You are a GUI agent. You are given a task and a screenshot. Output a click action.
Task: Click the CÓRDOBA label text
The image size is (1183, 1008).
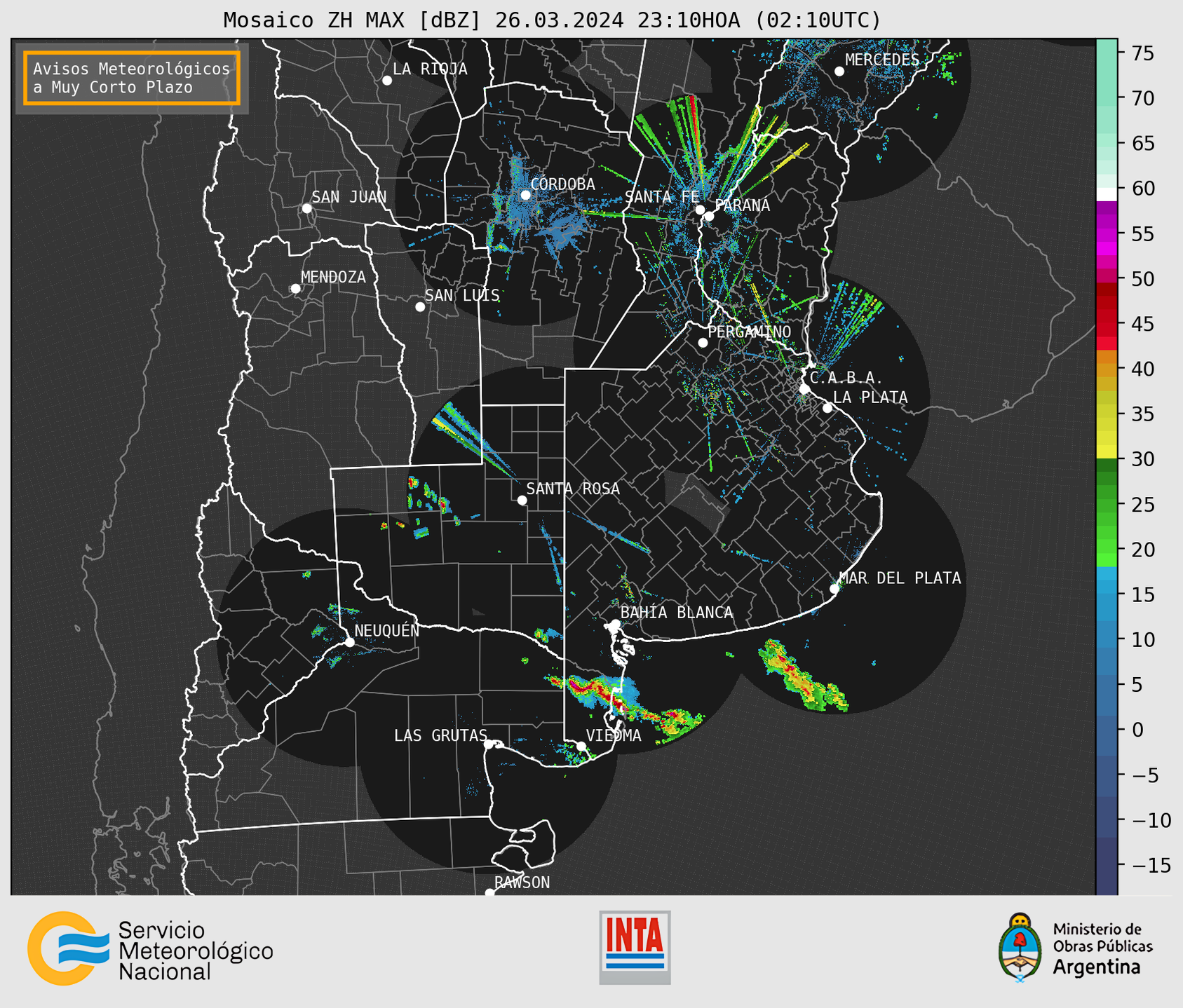click(x=562, y=184)
